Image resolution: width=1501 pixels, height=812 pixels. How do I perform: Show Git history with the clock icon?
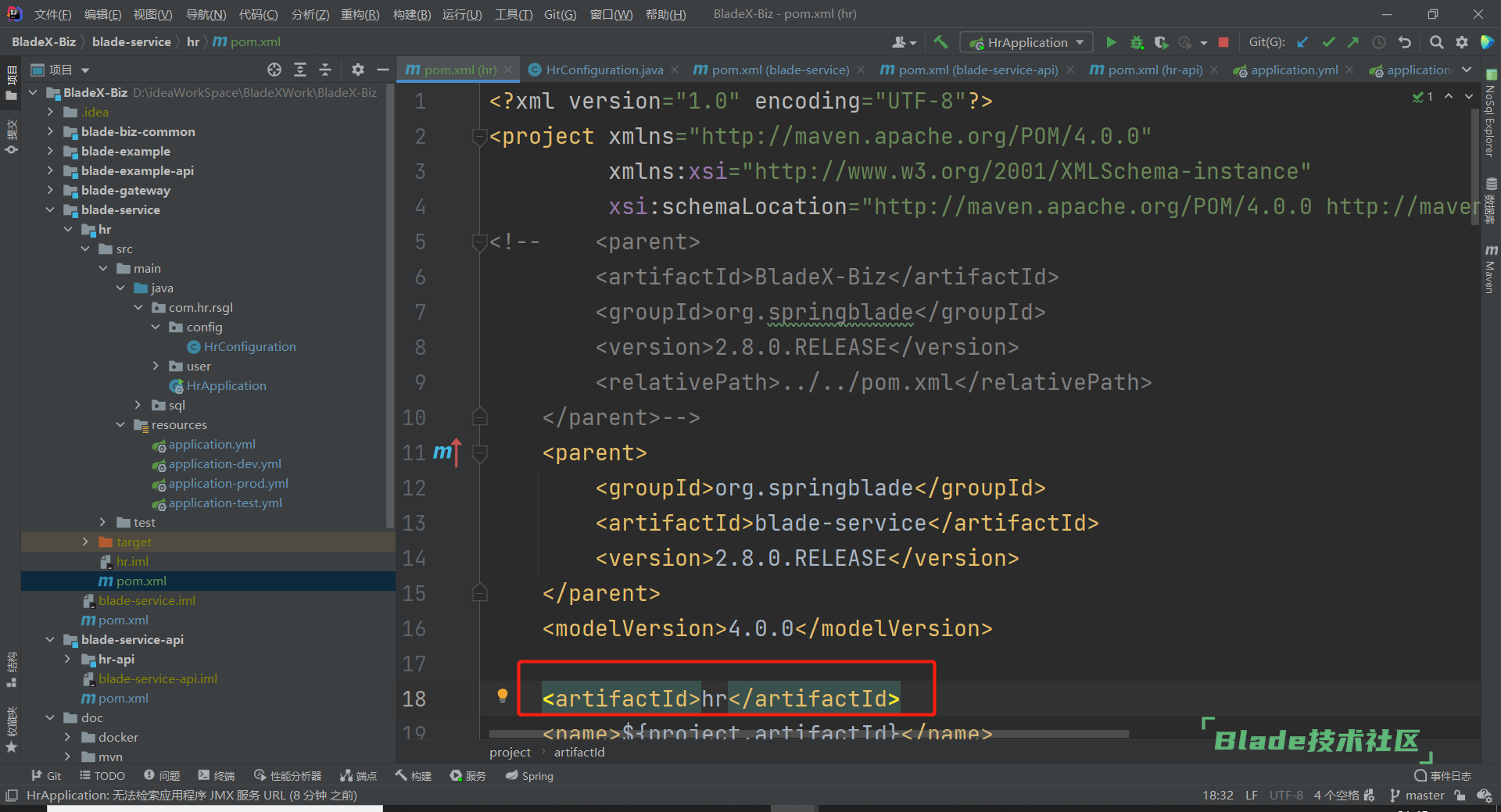1379,42
